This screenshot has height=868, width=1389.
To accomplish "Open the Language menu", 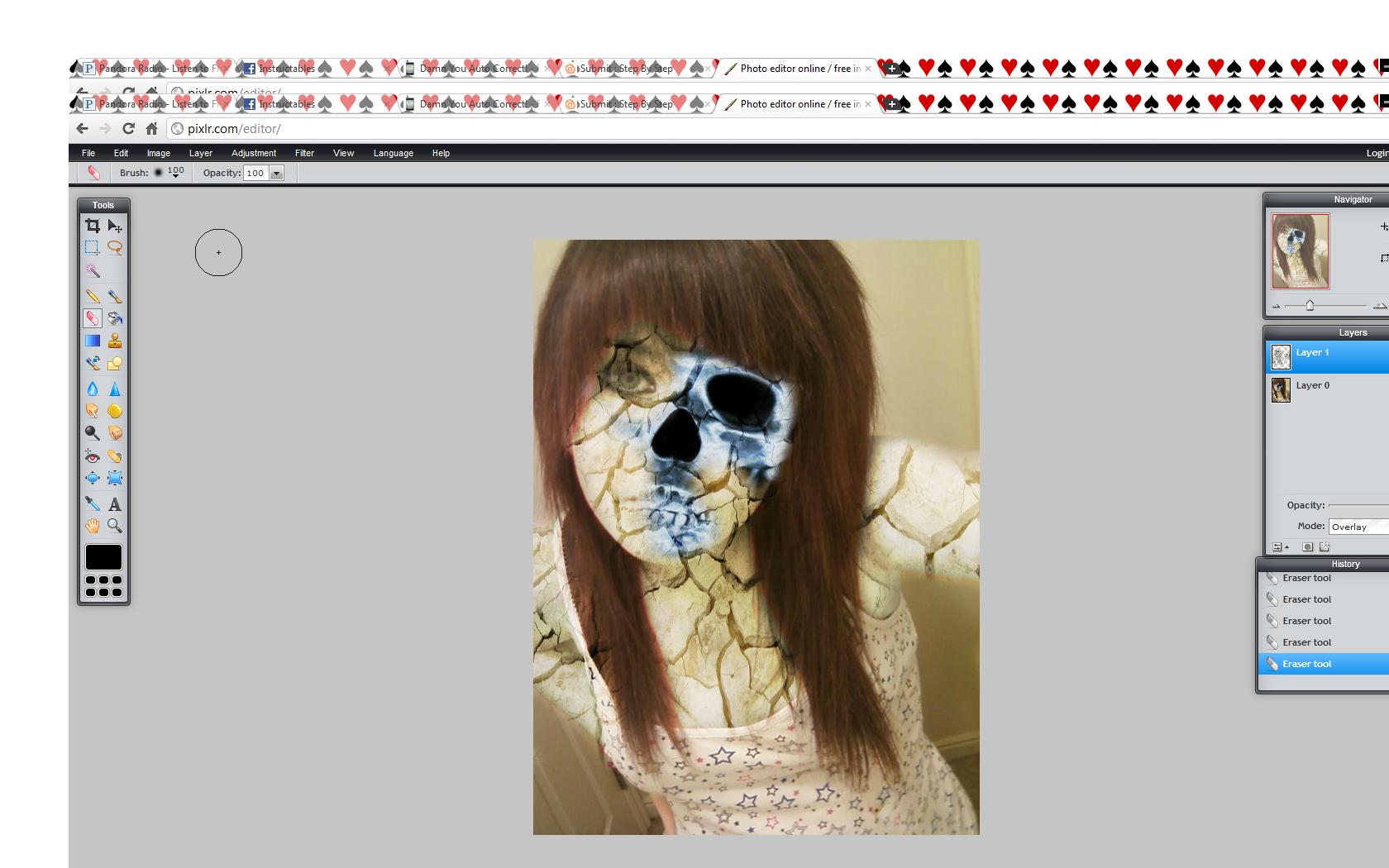I will [x=394, y=153].
